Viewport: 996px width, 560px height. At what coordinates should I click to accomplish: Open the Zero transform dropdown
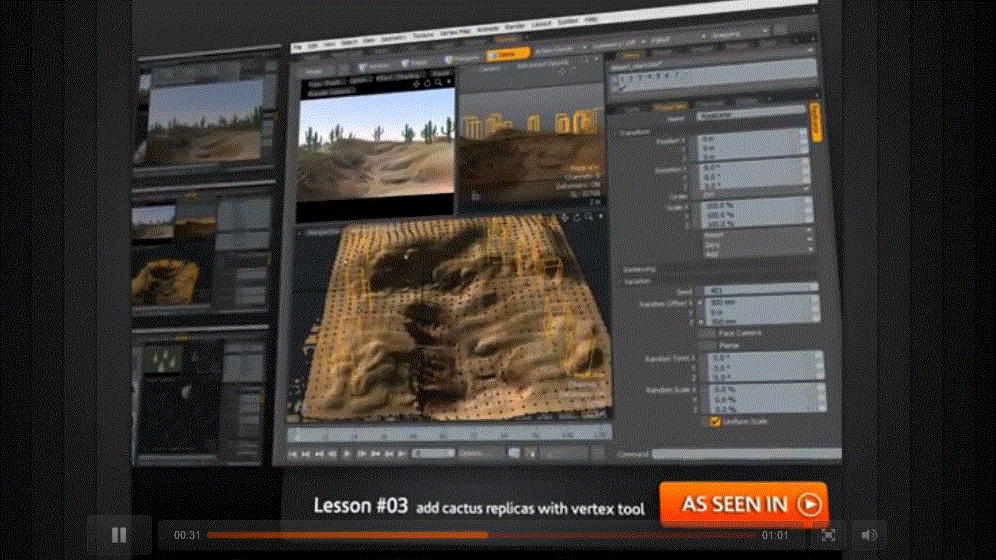[x=757, y=244]
